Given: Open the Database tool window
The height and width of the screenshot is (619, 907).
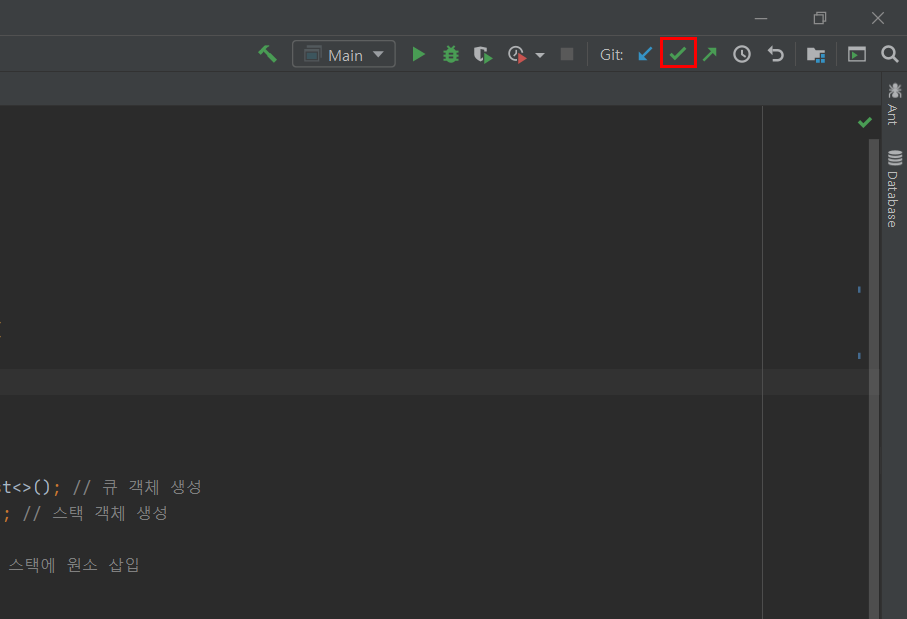Looking at the screenshot, I should coord(894,189).
